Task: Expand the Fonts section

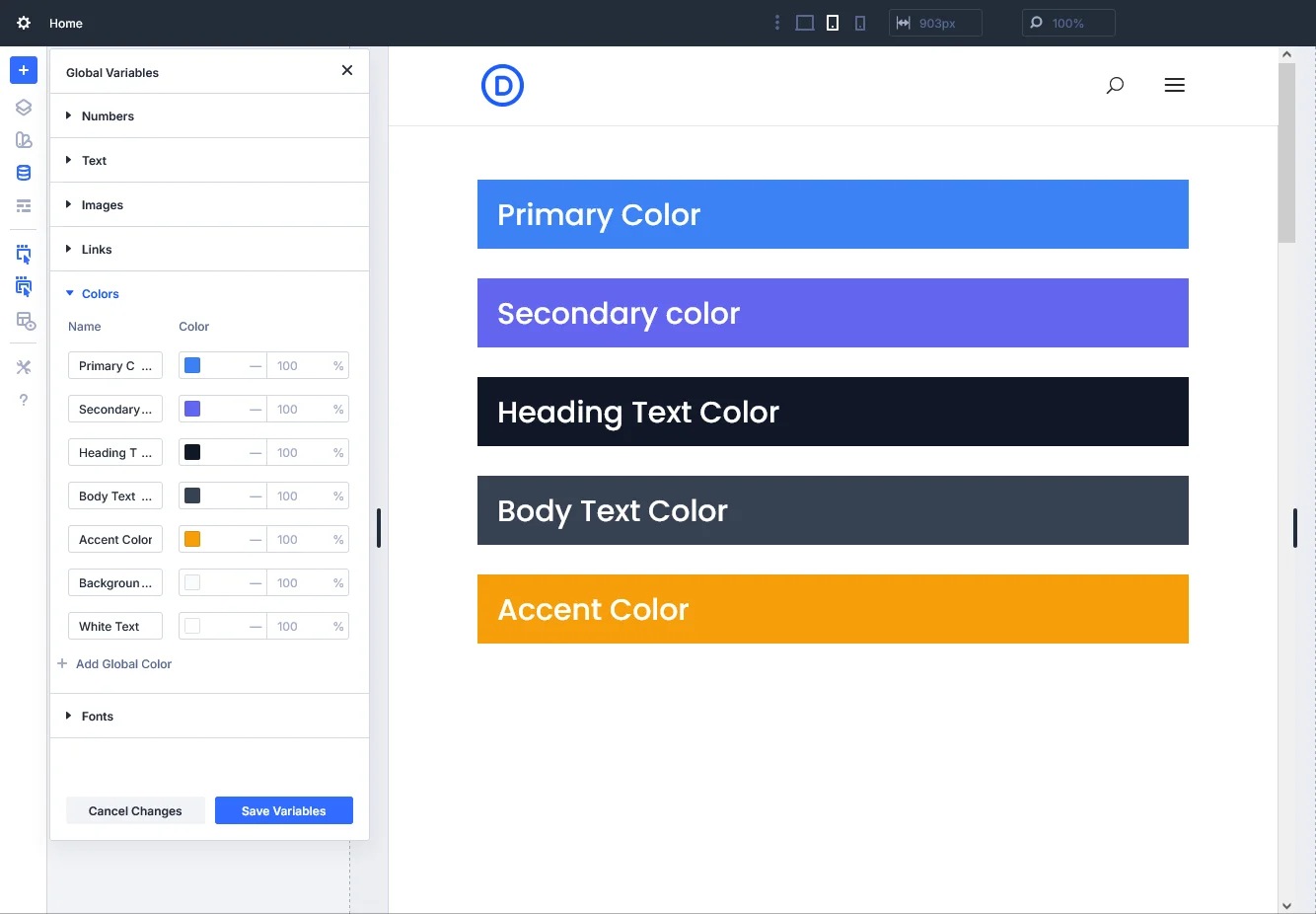Action: click(x=97, y=717)
